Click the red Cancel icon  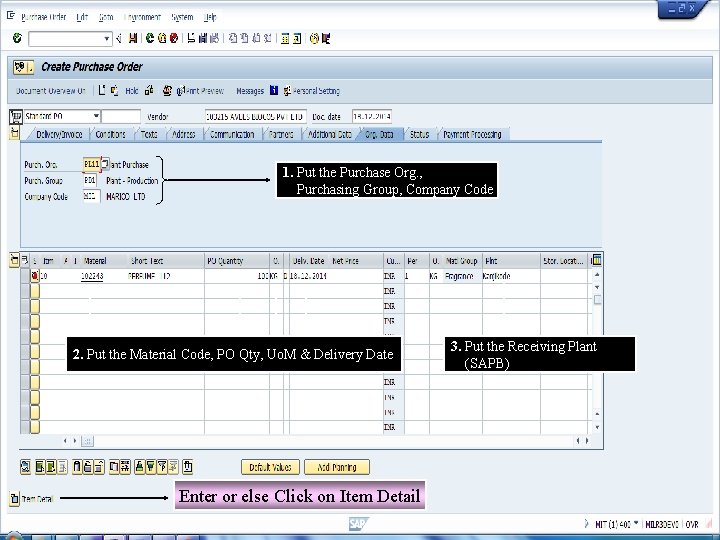click(x=174, y=39)
